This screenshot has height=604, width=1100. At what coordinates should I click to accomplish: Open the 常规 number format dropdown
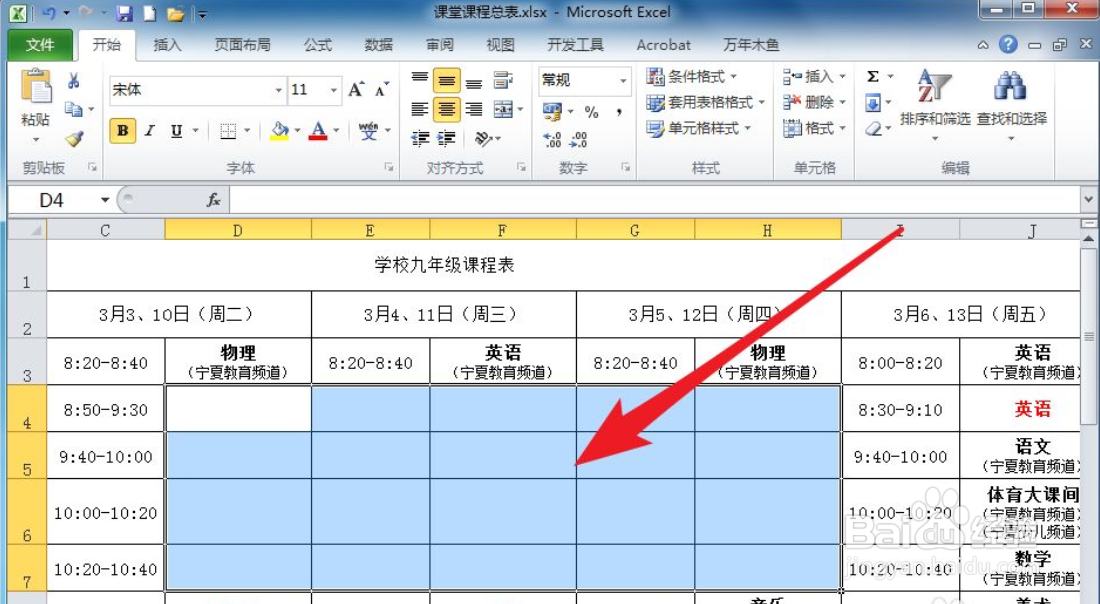[622, 80]
